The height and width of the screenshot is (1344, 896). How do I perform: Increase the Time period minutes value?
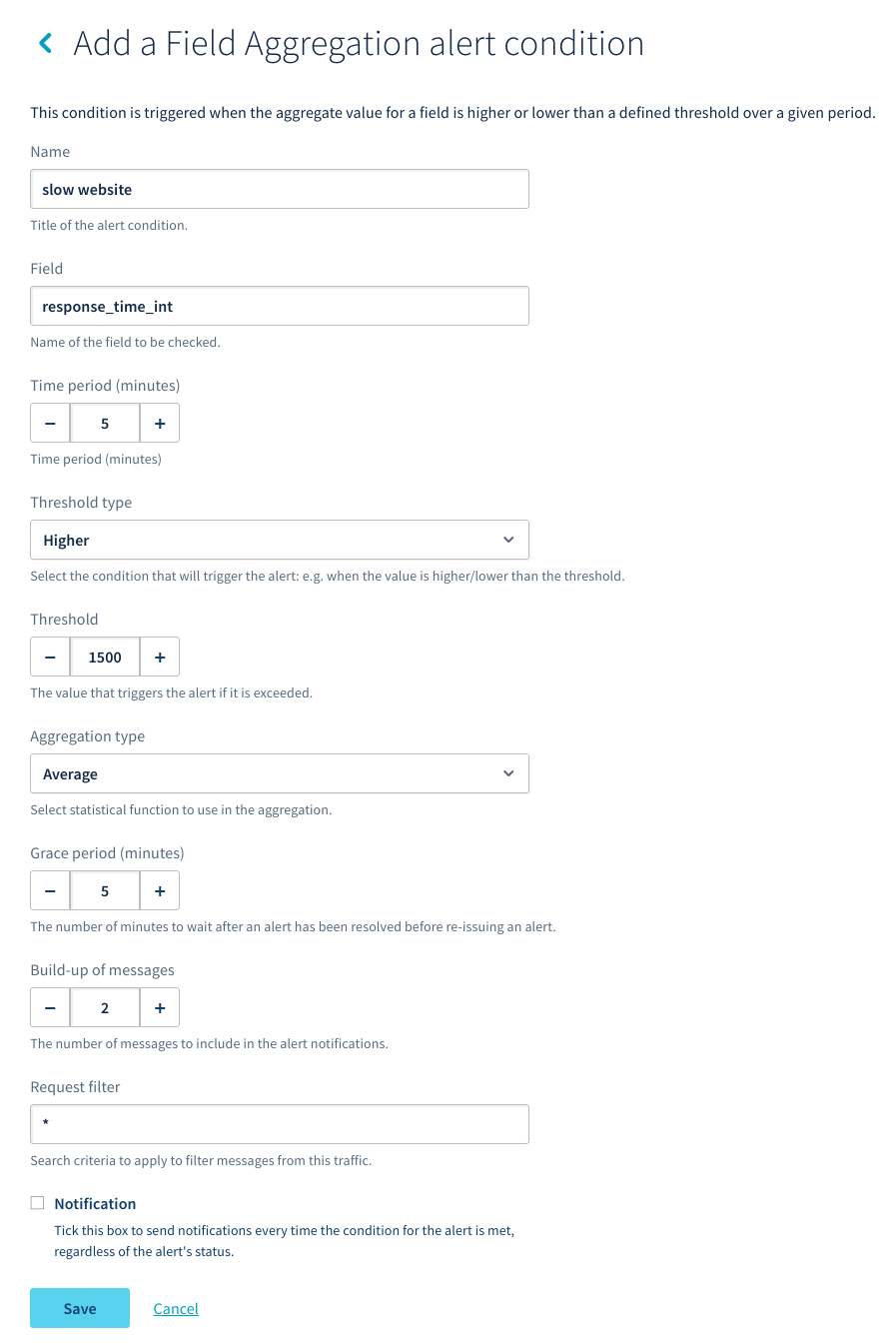pos(160,424)
